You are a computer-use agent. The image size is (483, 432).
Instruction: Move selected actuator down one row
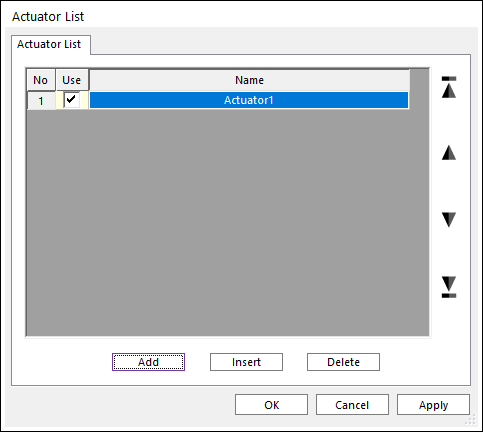(449, 220)
